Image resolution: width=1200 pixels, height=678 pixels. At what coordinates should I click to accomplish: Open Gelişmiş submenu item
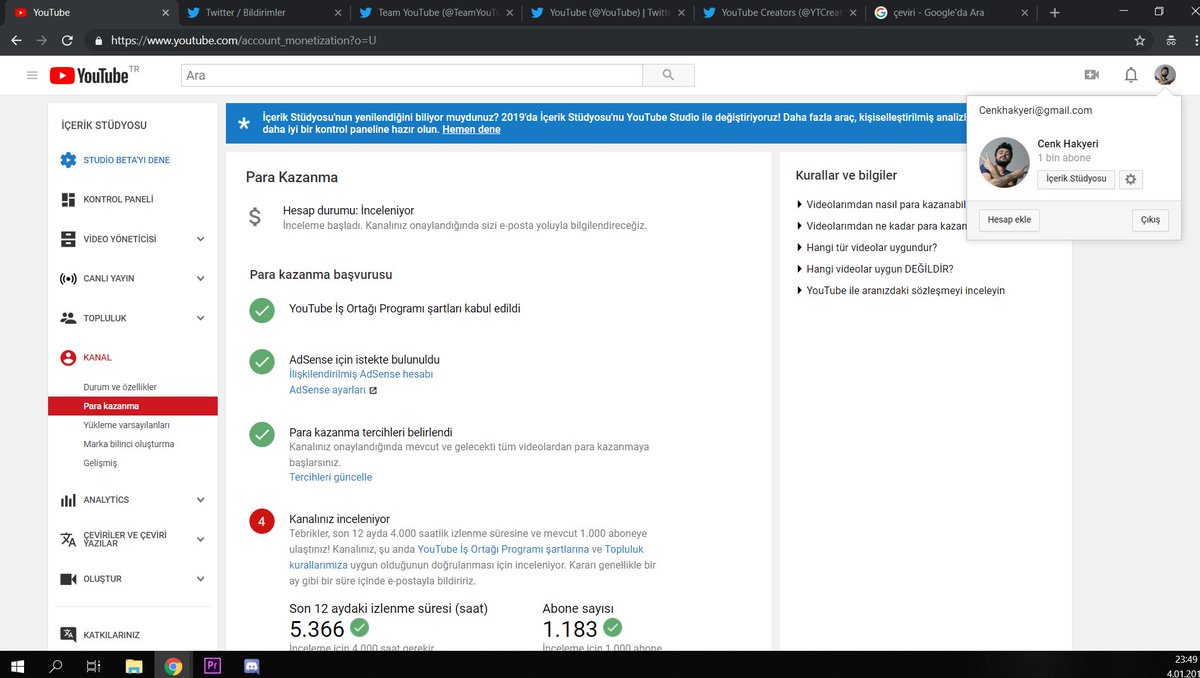tap(100, 463)
